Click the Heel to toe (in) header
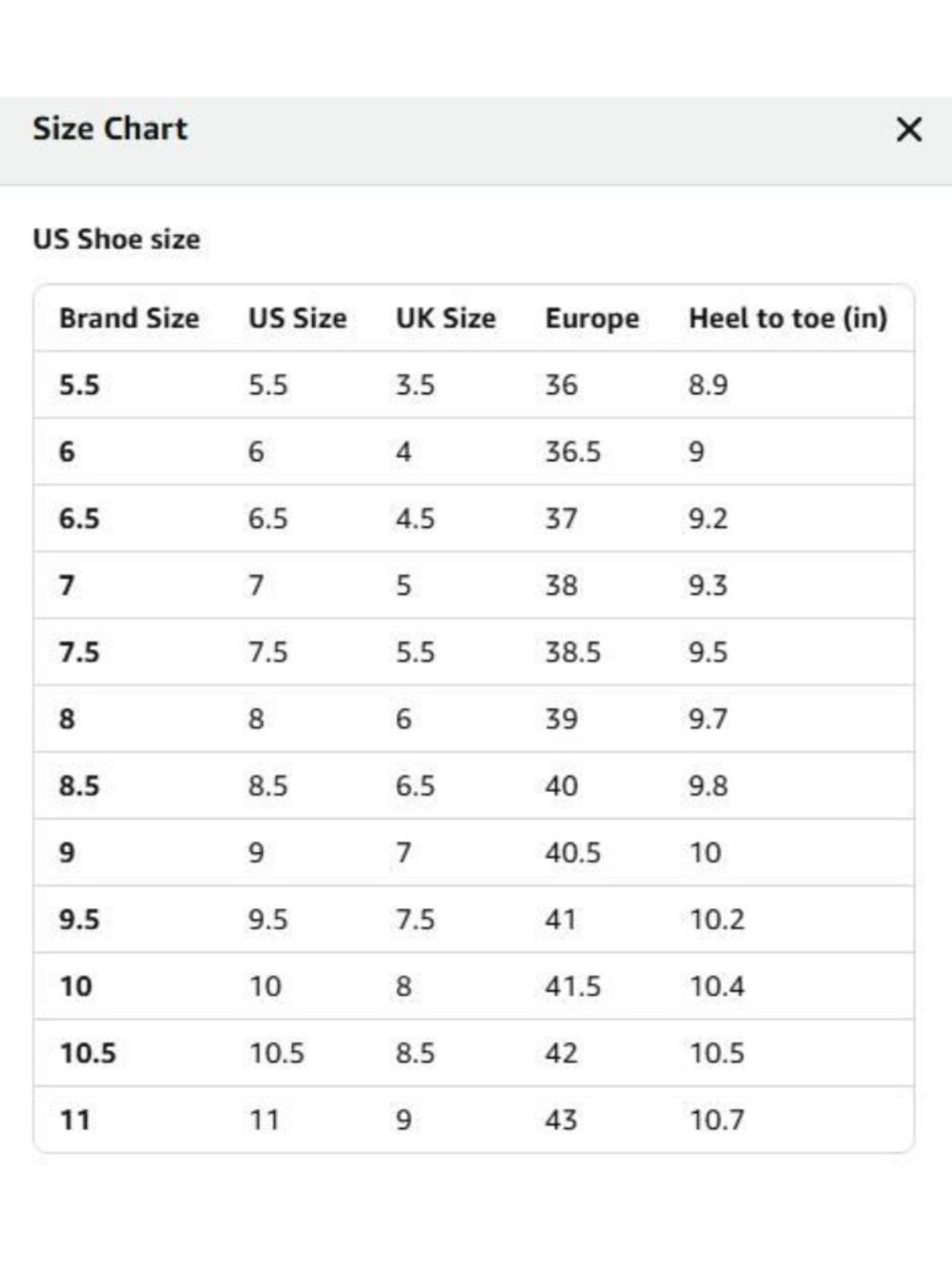Screen dimensions: 952x1269 [788, 318]
